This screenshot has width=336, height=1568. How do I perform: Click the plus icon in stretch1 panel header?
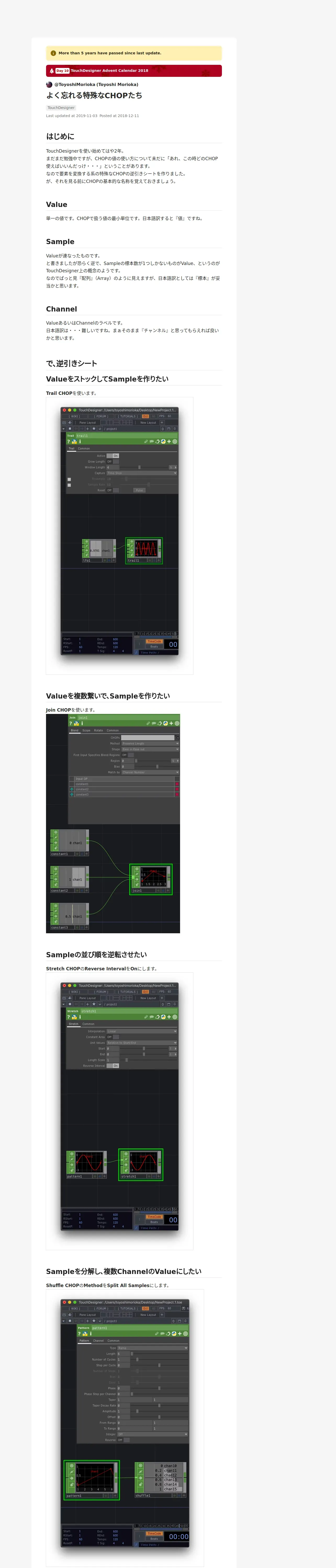(169, 1017)
